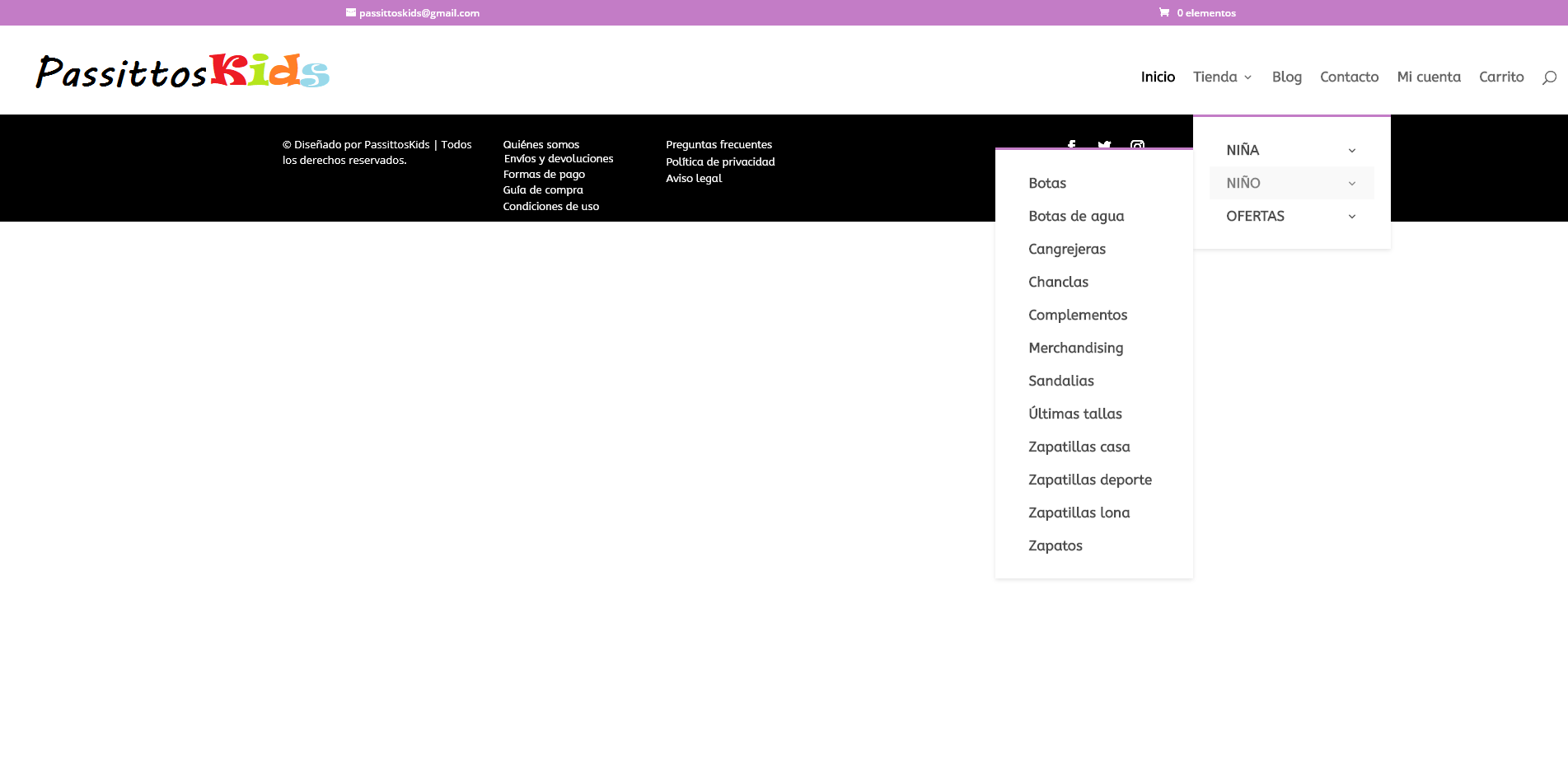The image size is (1568, 772).
Task: Choose Merchandising in the submenu
Action: (x=1076, y=348)
